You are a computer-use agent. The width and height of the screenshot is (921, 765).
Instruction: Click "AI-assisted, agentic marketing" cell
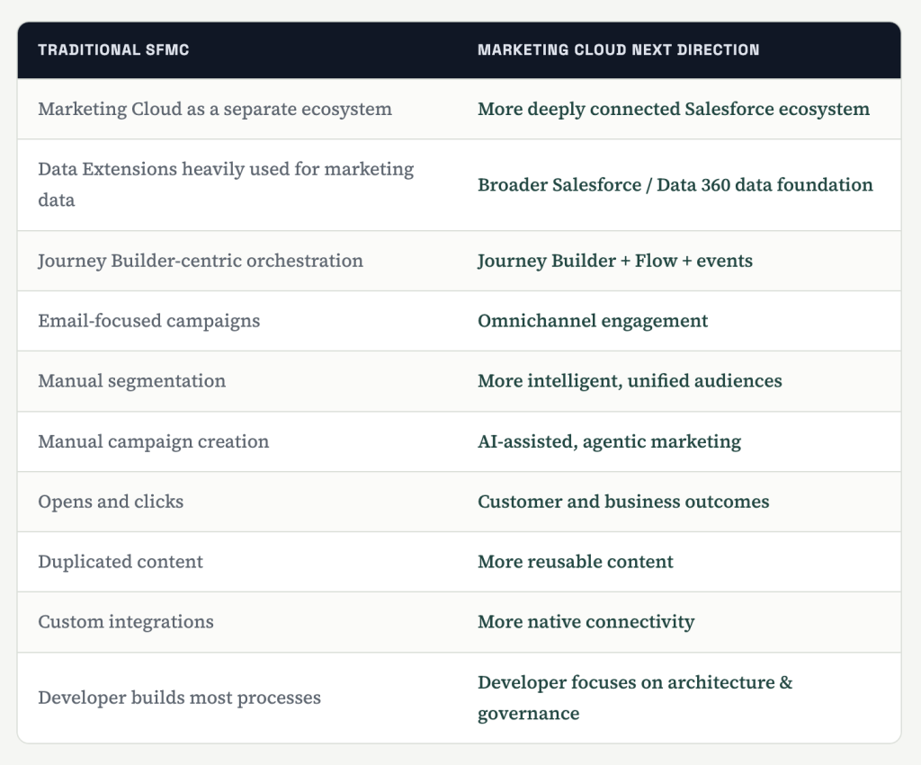609,442
